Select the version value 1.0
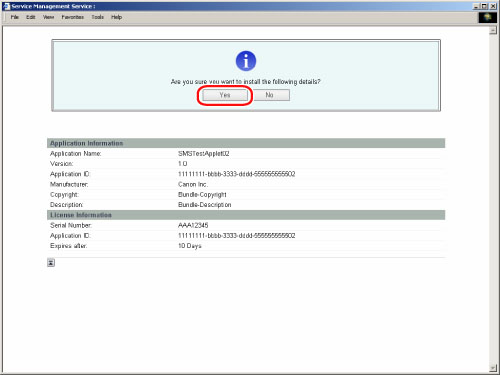 182,164
